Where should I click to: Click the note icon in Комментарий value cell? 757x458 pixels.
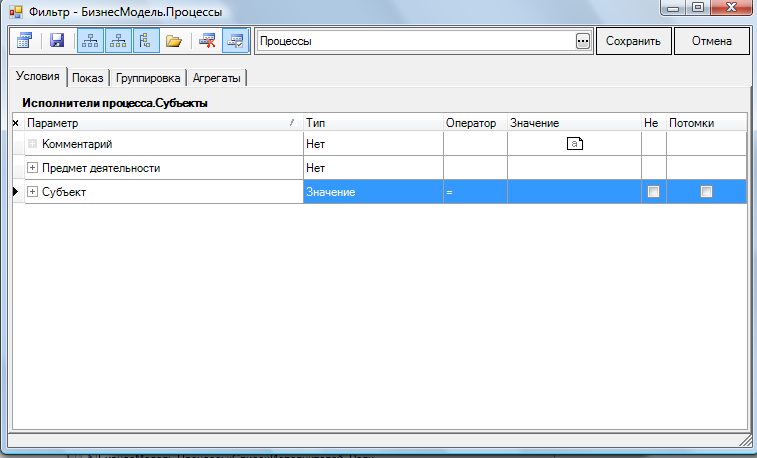[574, 145]
